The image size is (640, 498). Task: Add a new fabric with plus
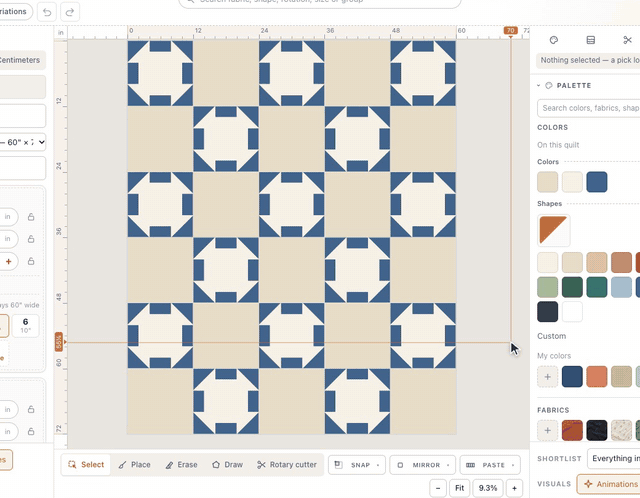tap(547, 431)
